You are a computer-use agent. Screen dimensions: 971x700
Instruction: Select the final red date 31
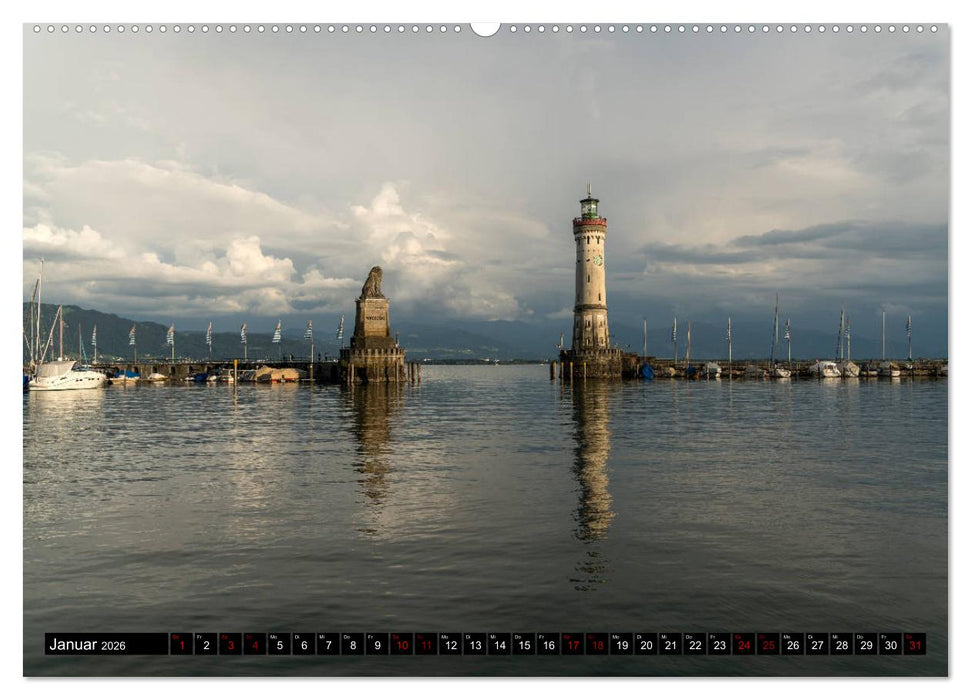tap(914, 646)
